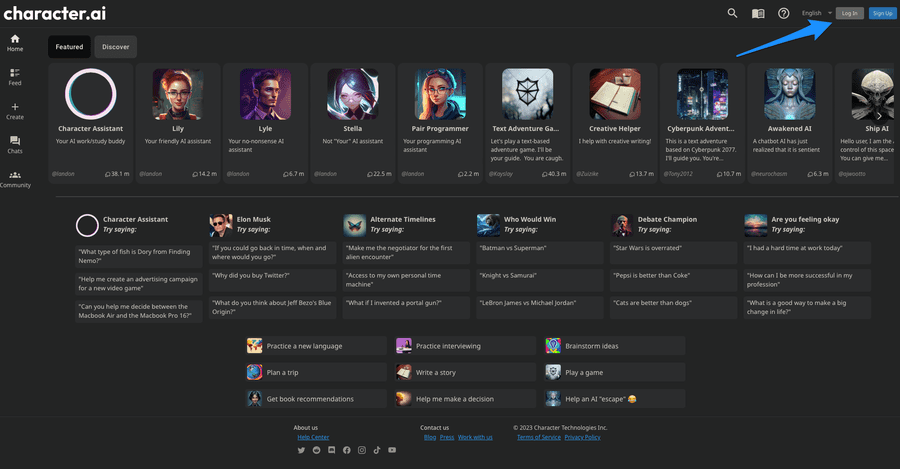This screenshot has height=469, width=900.
Task: Open the character book icon in header
Action: (758, 13)
